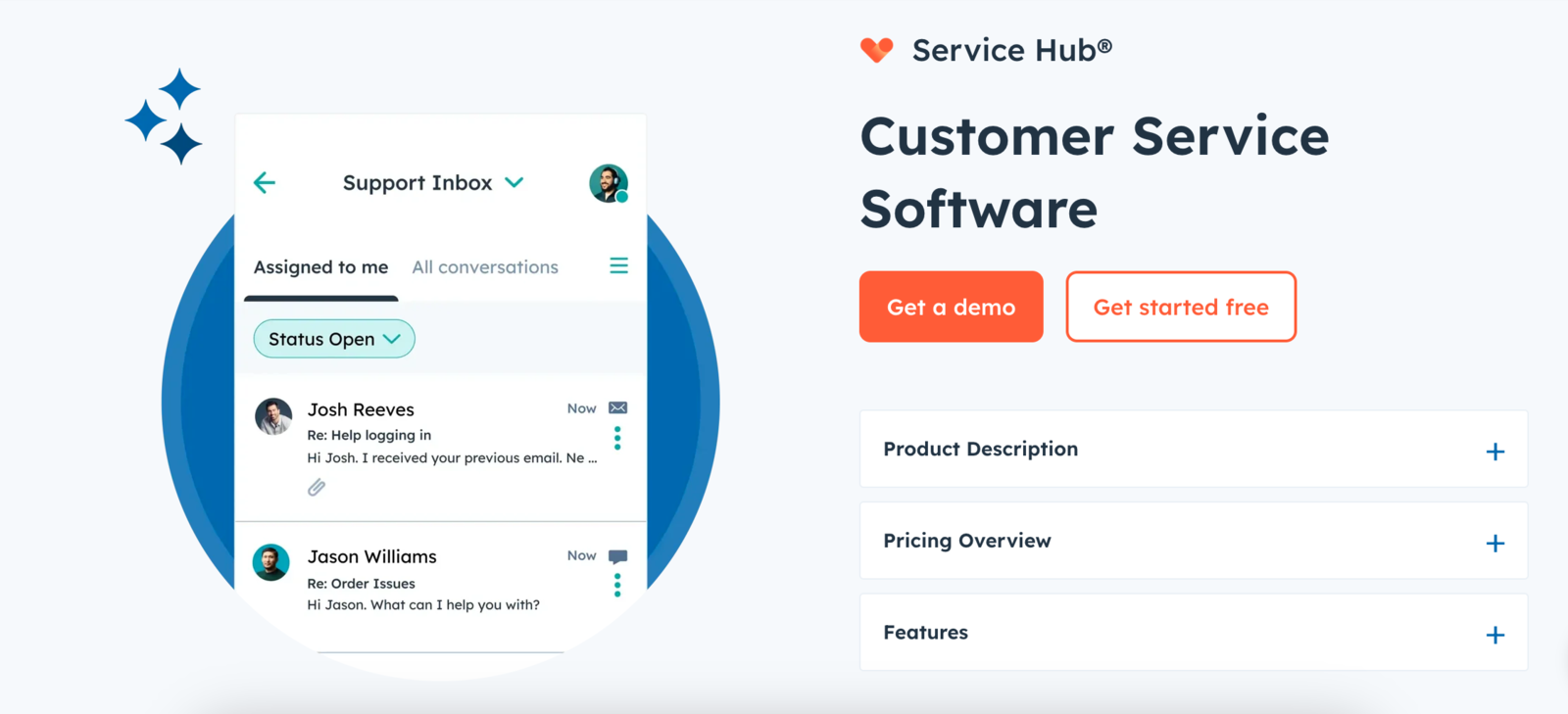
Task: Open the three-dot menu for Josh Reeves
Action: click(x=617, y=438)
